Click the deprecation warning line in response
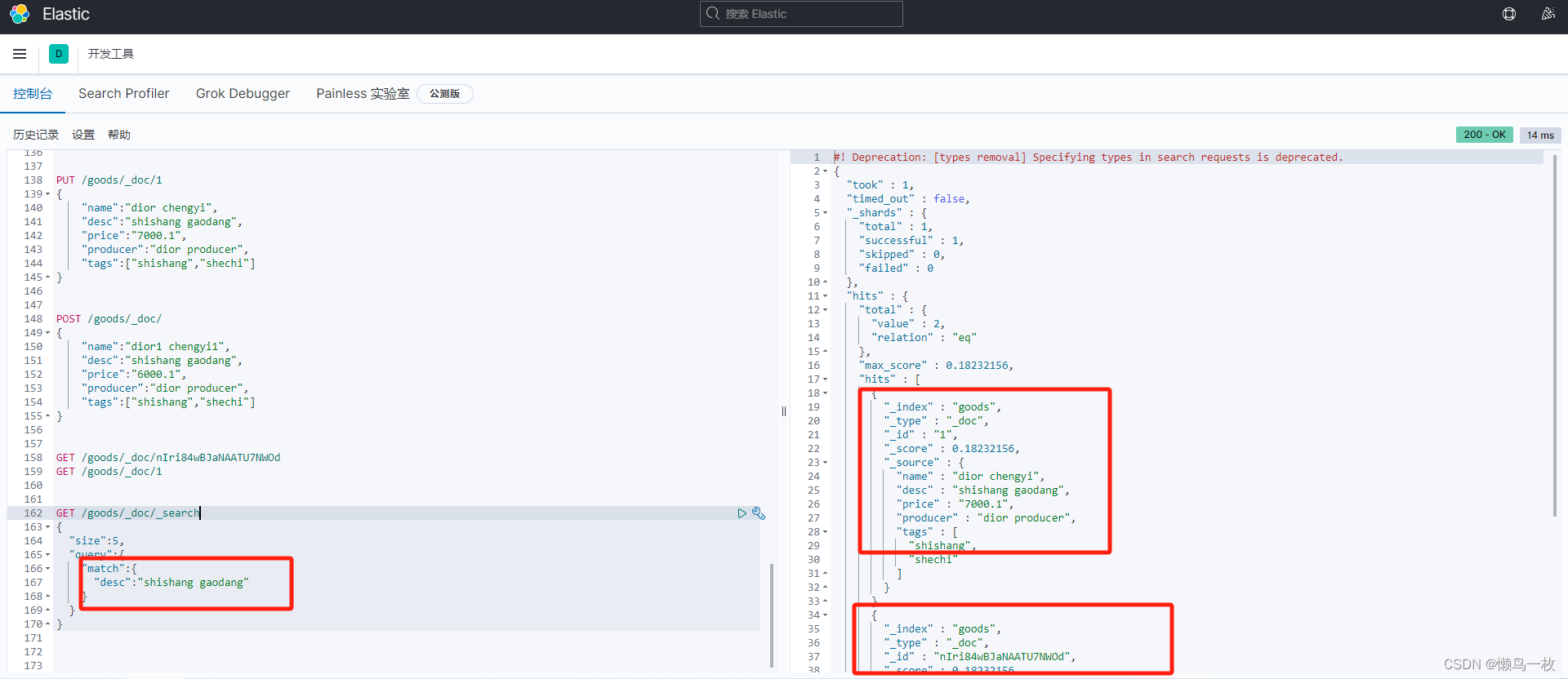The image size is (1568, 679). [x=1088, y=158]
